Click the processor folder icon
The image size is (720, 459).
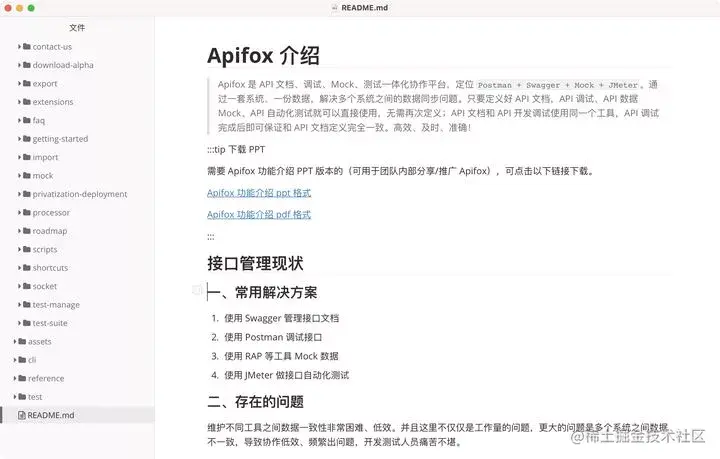point(27,213)
